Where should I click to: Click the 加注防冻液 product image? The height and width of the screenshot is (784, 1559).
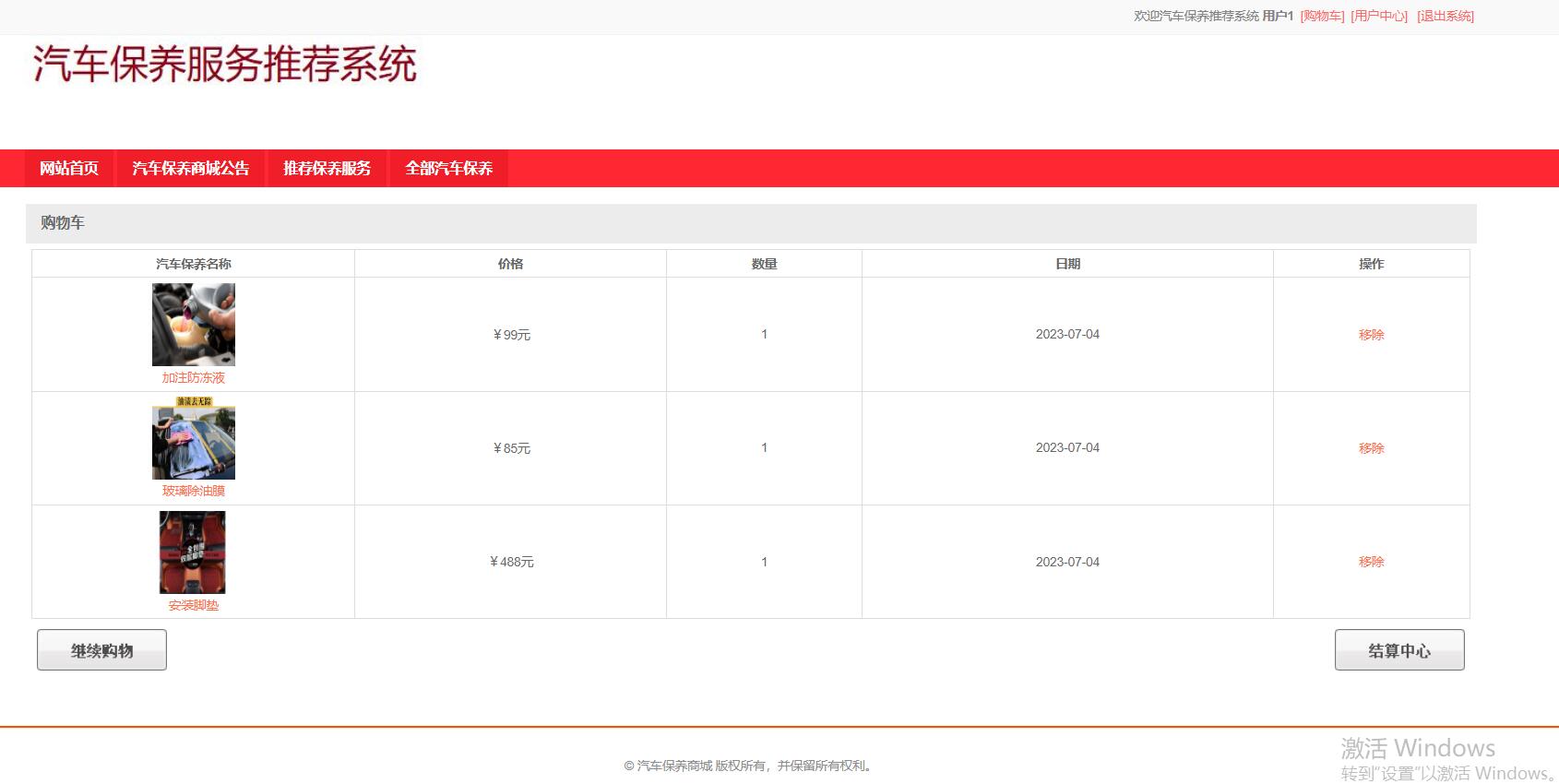[194, 325]
